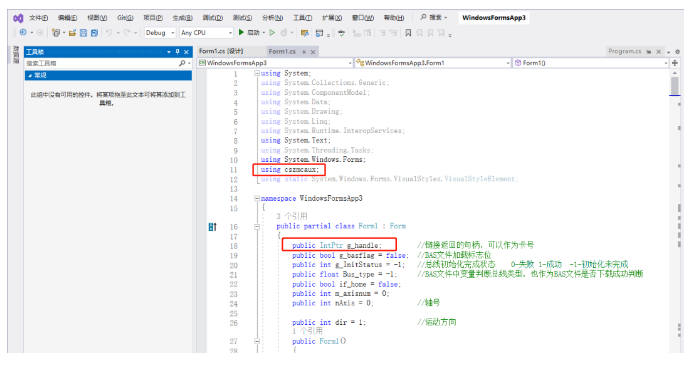This screenshot has height=365, width=694.
Task: Click the window layout toolbar icon
Action: [x=320, y=33]
